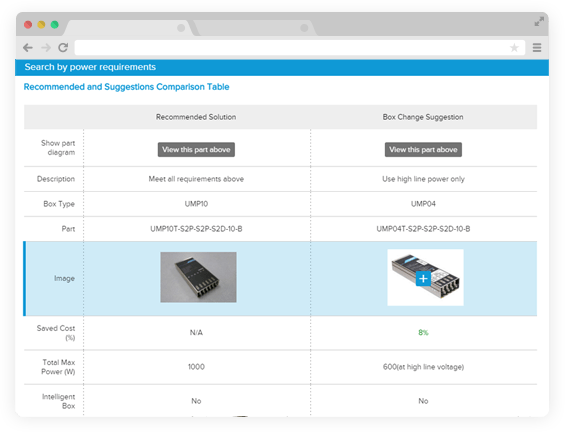This screenshot has height=432, width=565.
Task: Click the green window maximize button
Action: 54,25
